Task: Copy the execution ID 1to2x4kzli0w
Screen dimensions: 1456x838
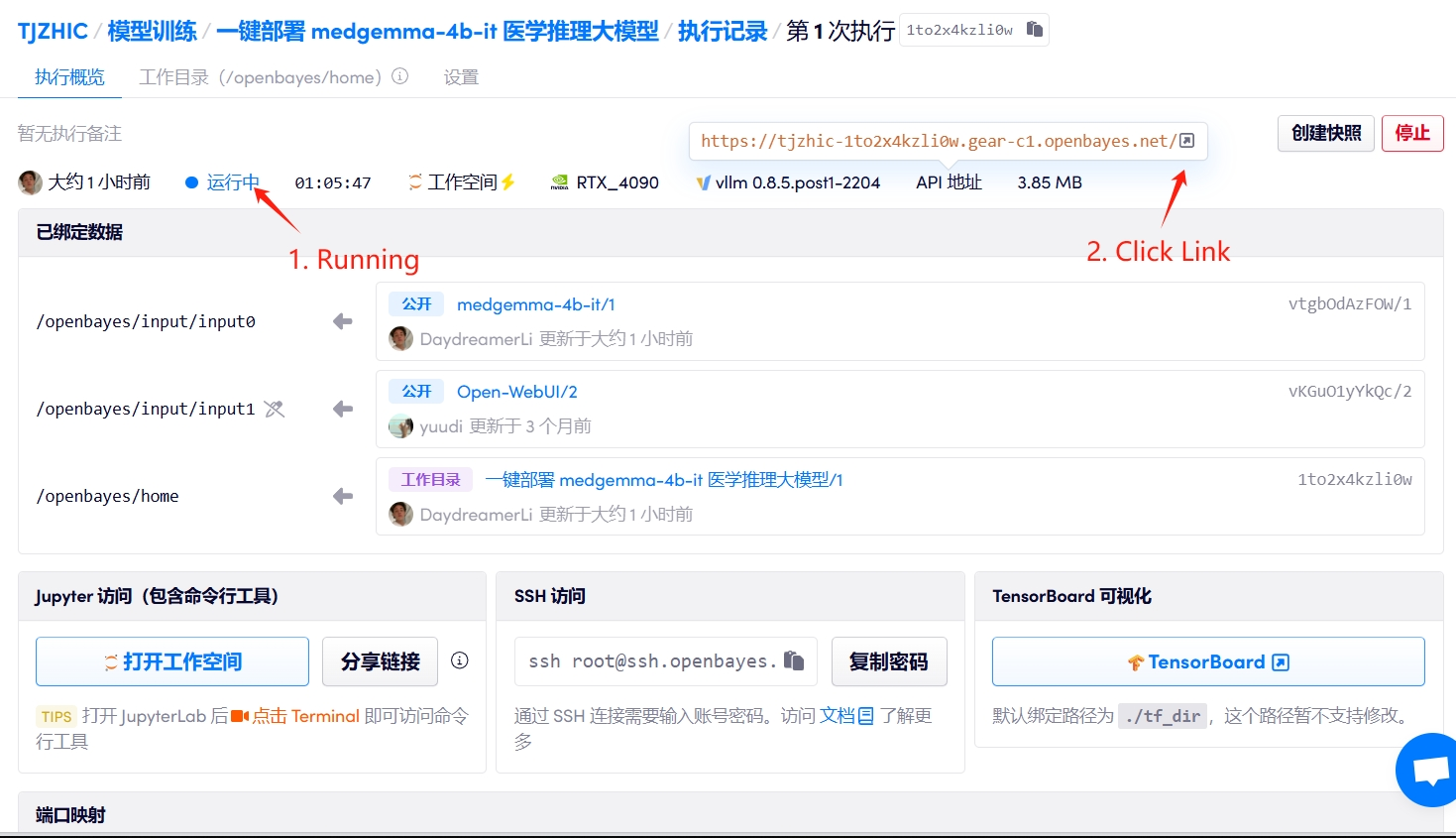Action: click(x=1034, y=30)
